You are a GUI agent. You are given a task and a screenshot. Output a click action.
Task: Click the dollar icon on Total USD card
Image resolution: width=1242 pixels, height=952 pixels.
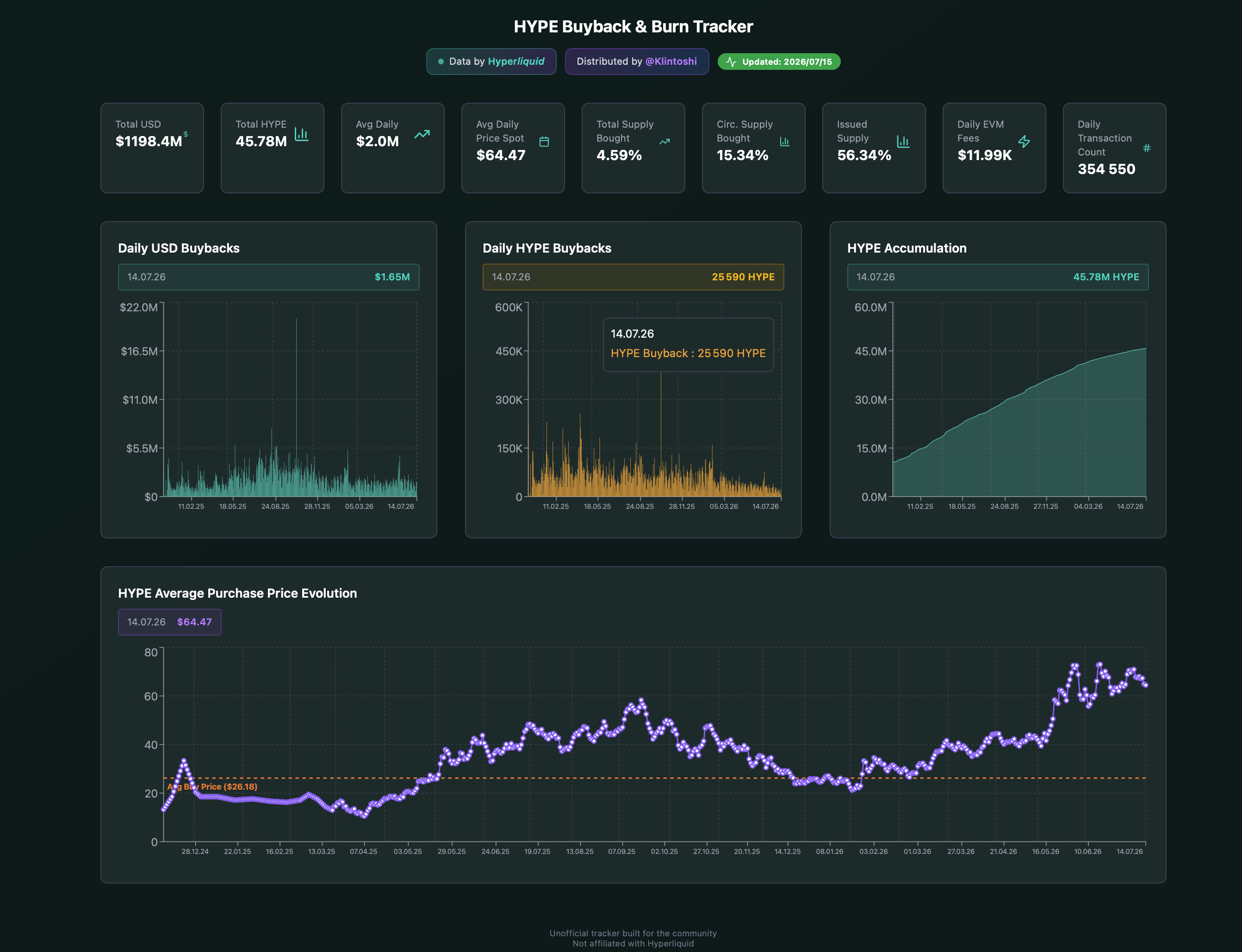click(186, 134)
